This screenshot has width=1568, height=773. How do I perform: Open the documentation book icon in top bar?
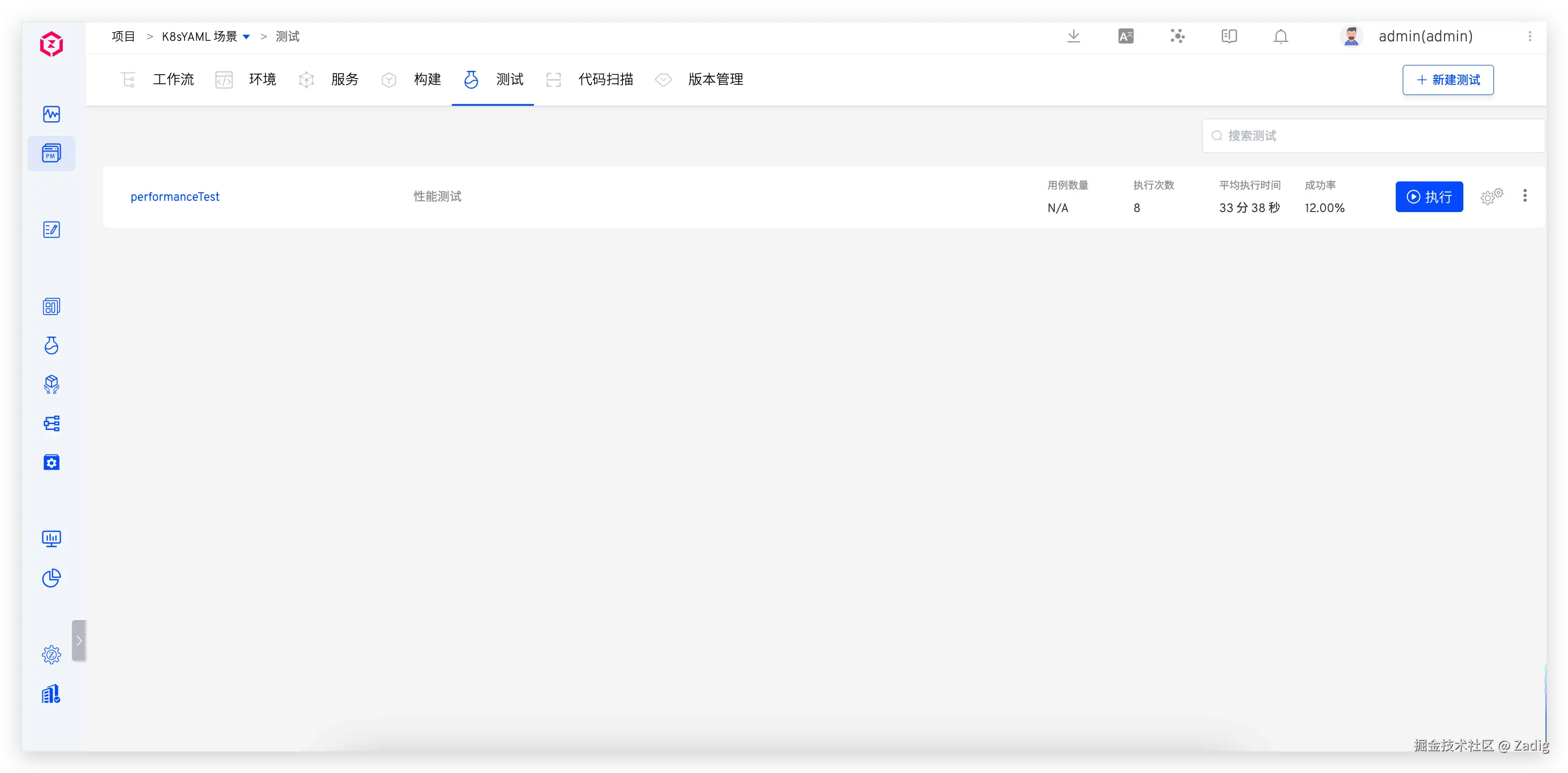(1228, 37)
